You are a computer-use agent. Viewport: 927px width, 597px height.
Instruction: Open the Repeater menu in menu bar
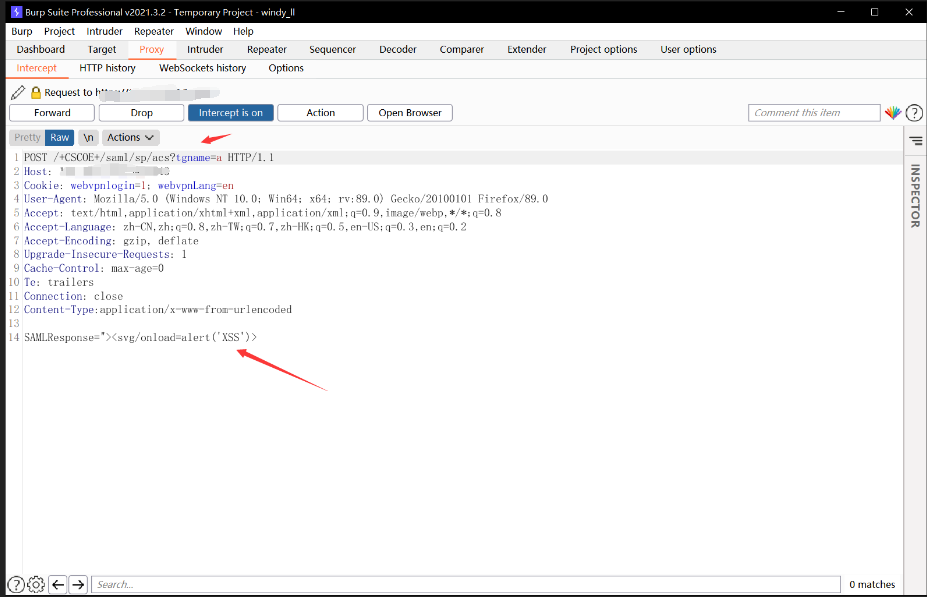pos(154,31)
